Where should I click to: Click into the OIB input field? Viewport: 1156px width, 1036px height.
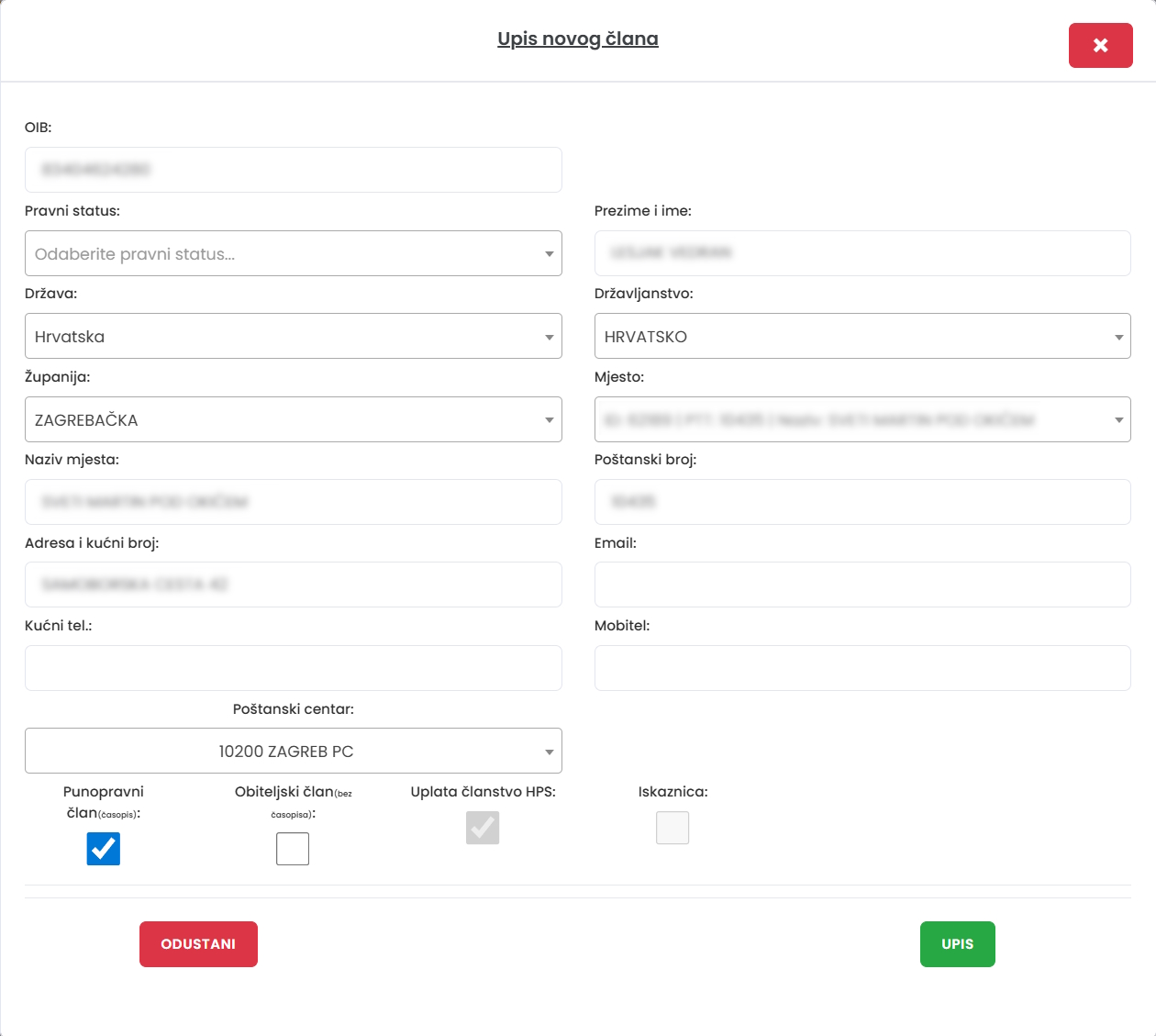pyautogui.click(x=293, y=170)
